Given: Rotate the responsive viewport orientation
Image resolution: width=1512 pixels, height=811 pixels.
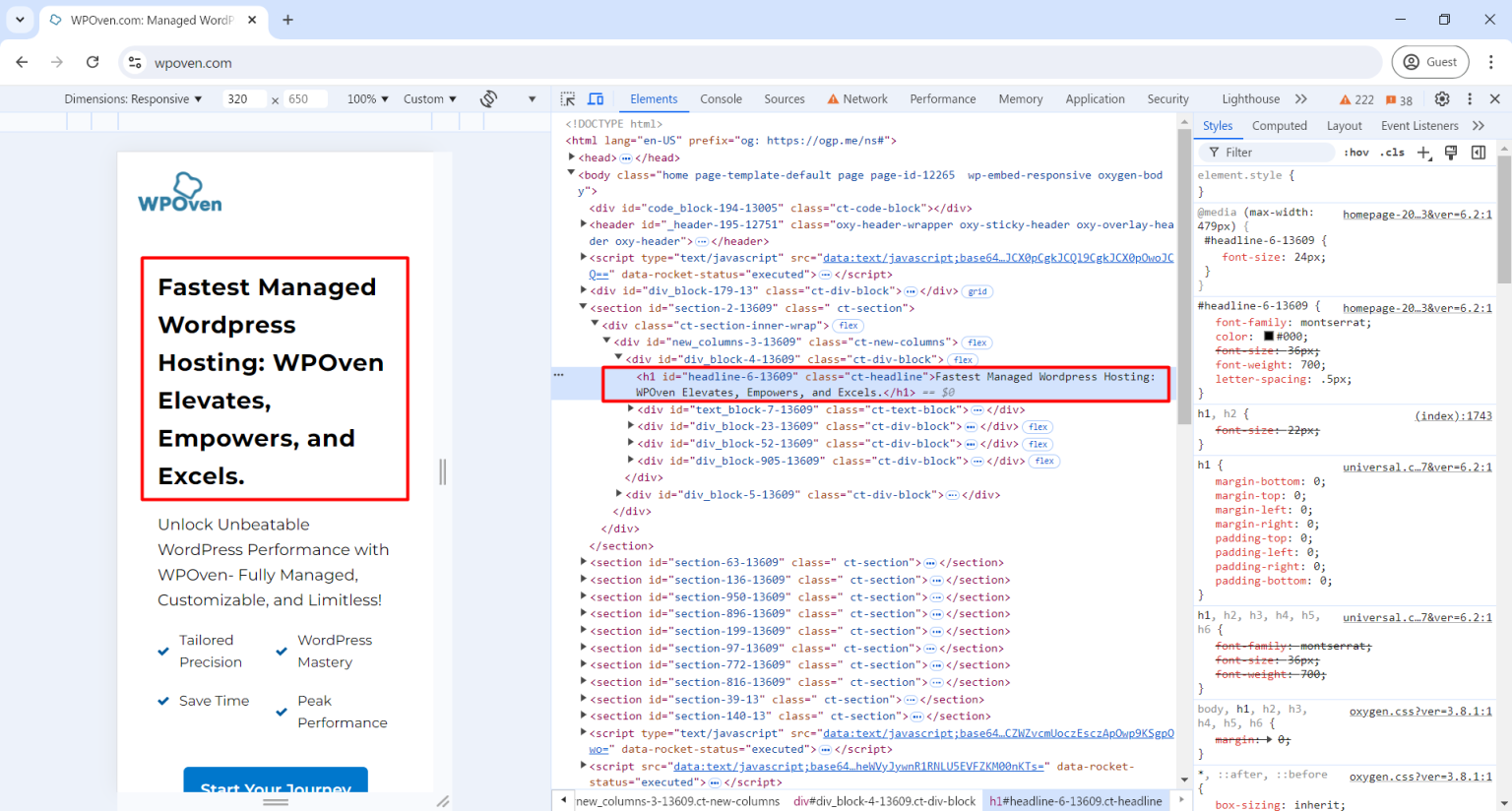Looking at the screenshot, I should [489, 98].
